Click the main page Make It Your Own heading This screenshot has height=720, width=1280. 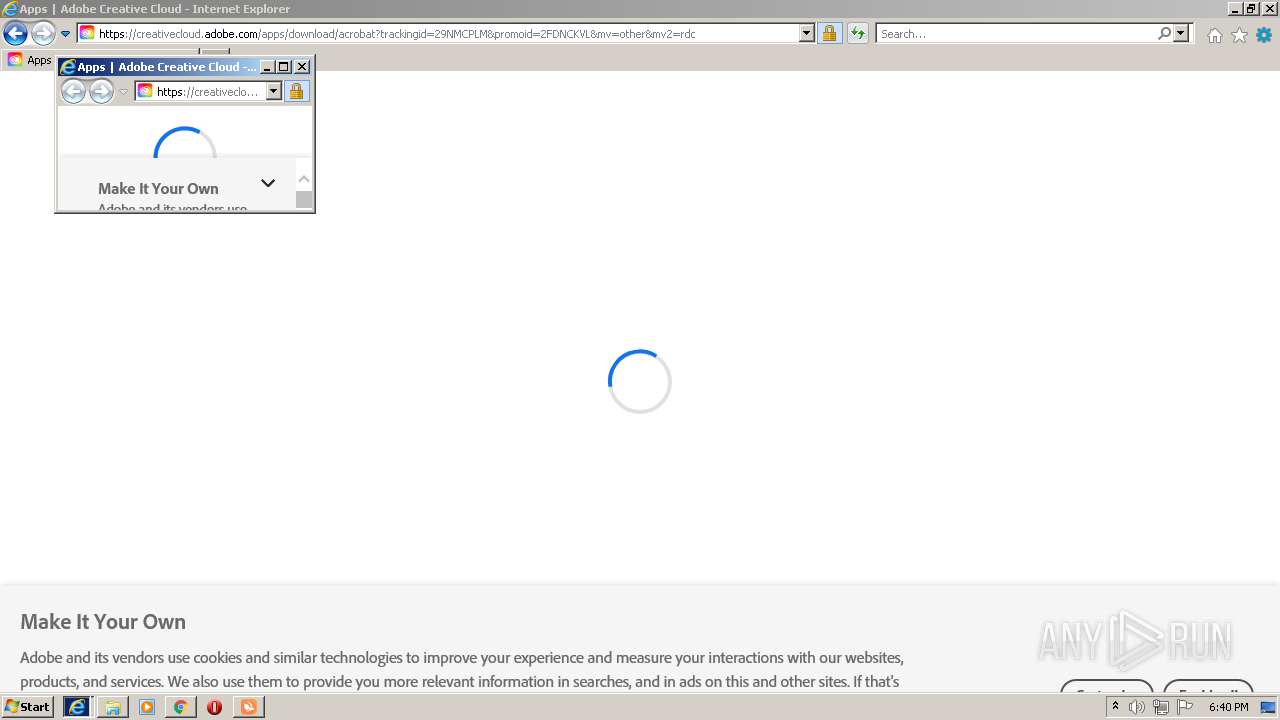pos(103,621)
